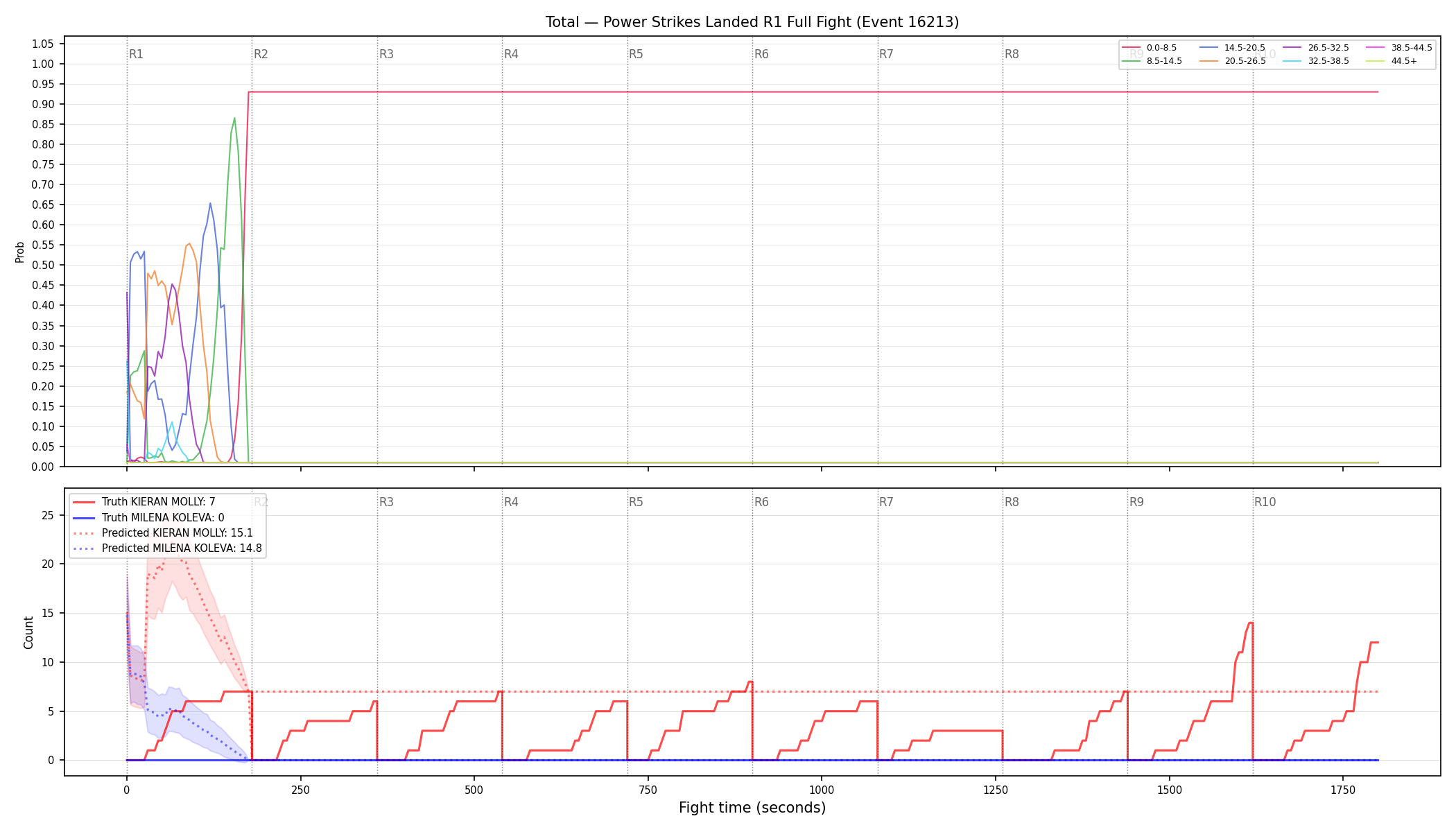Click the orange line swatch beside '20.5-26.5'
The image size is (1456, 832).
1209,61
